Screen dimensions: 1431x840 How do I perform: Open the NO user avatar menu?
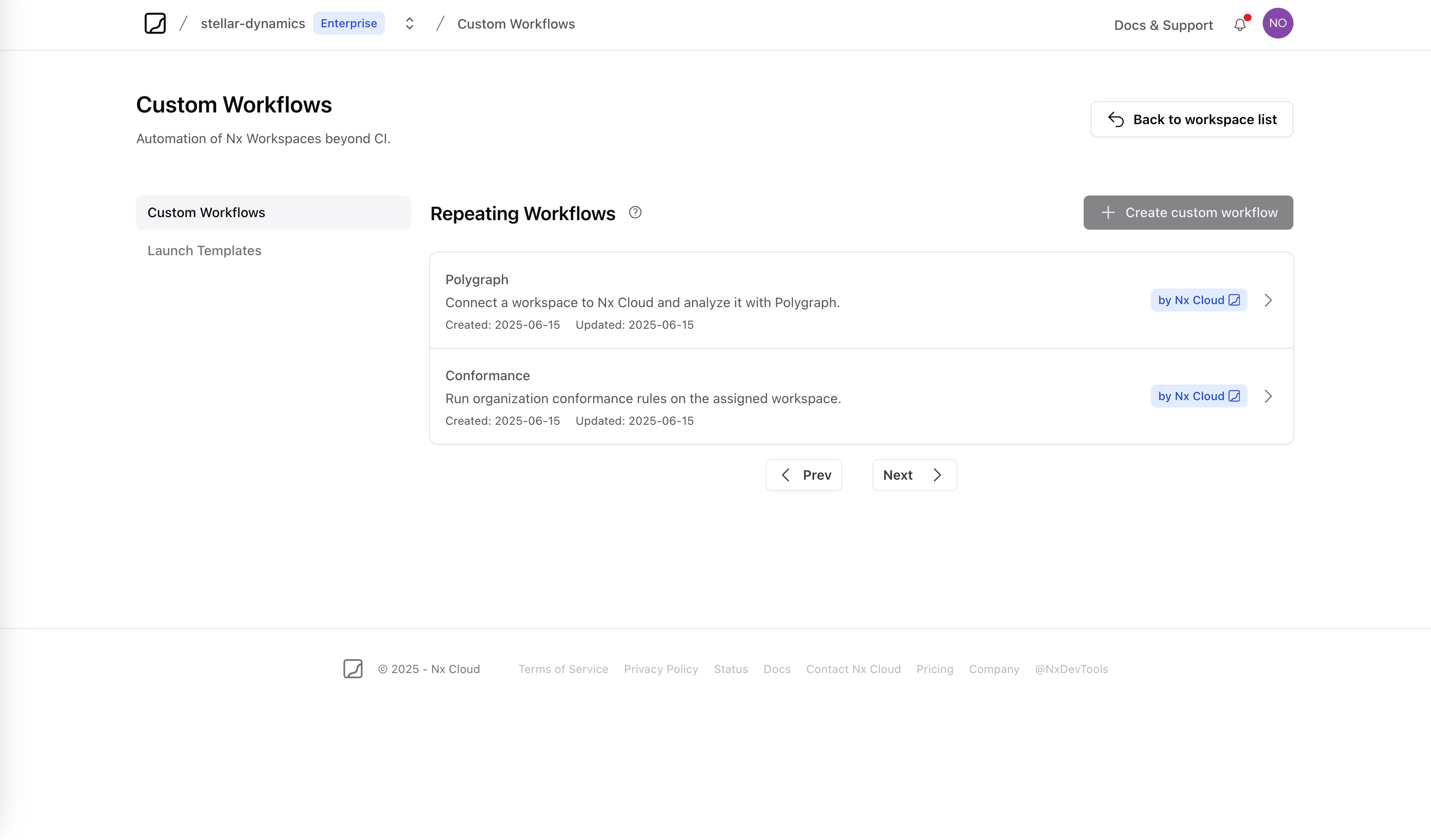(x=1277, y=23)
